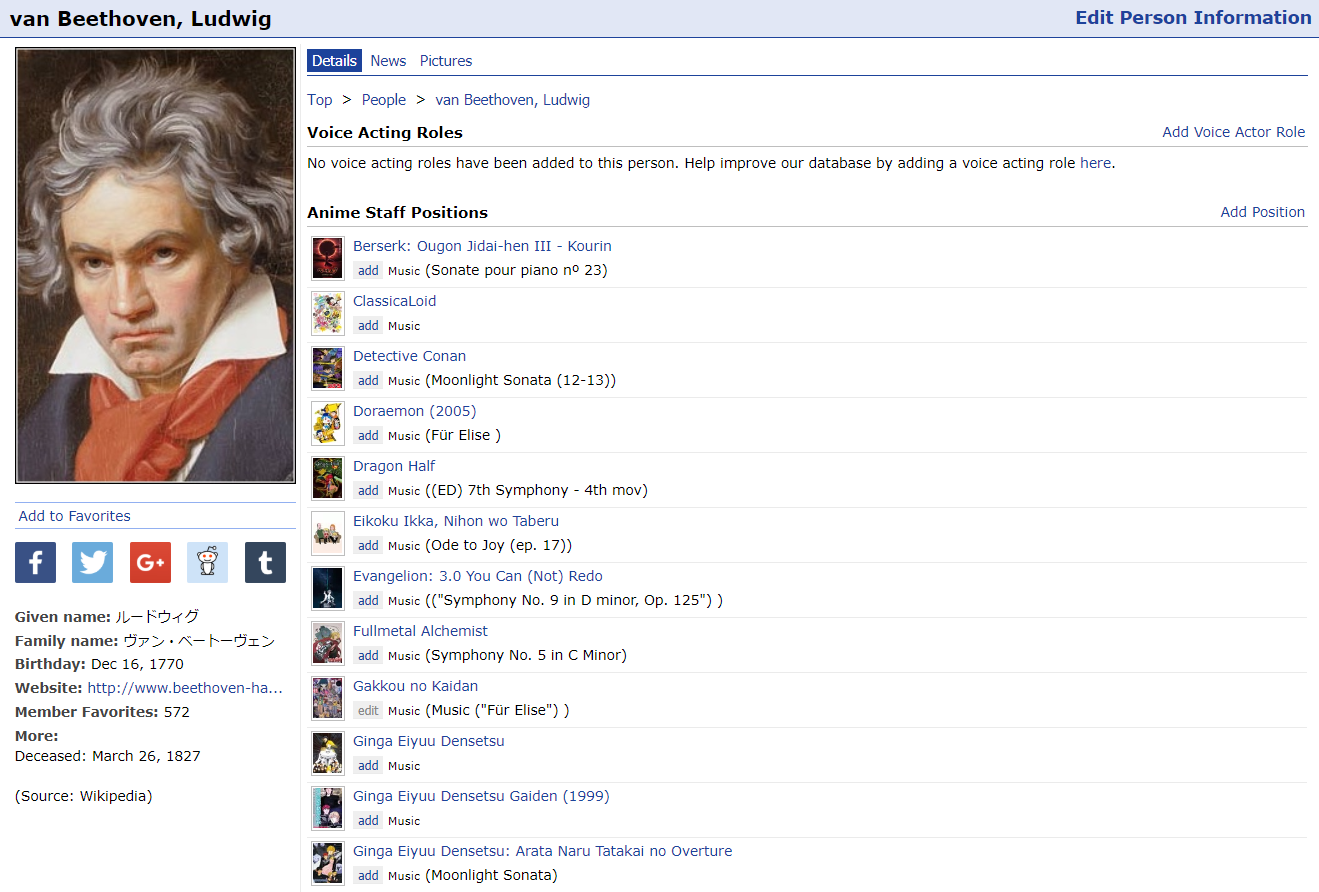Open Gakkou no Kaidan title link

coord(416,686)
